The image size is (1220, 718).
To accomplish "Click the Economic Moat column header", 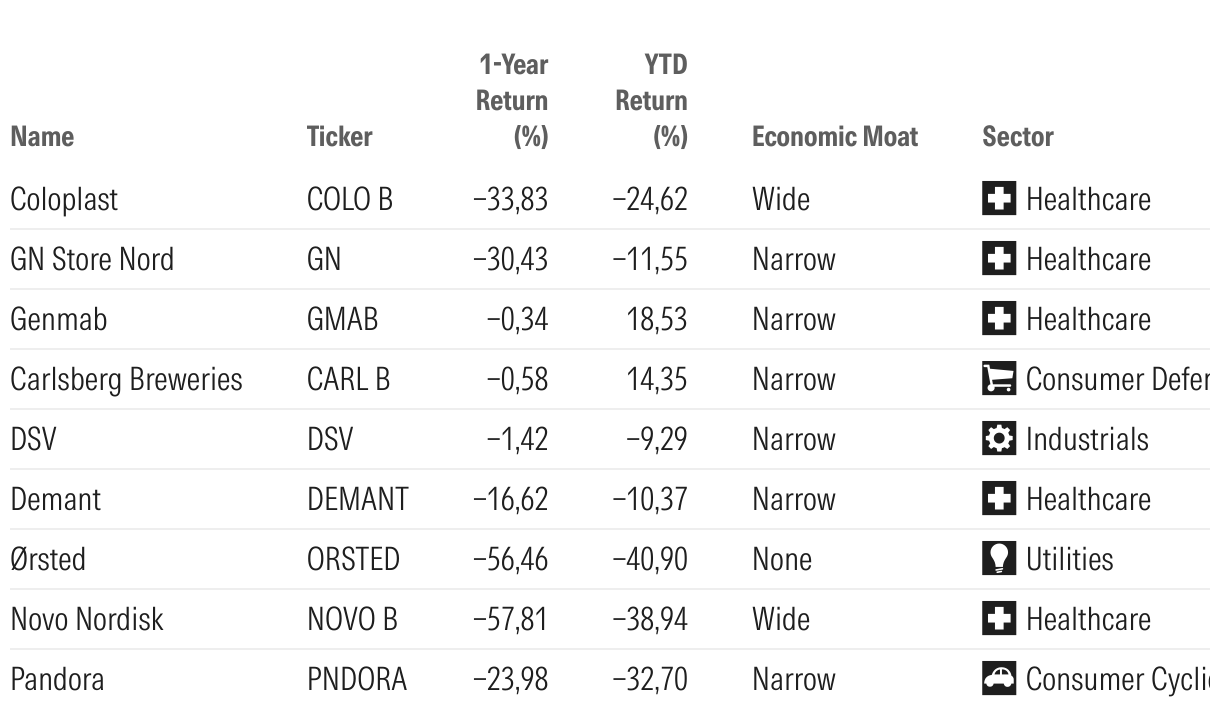I will pyautogui.click(x=834, y=136).
